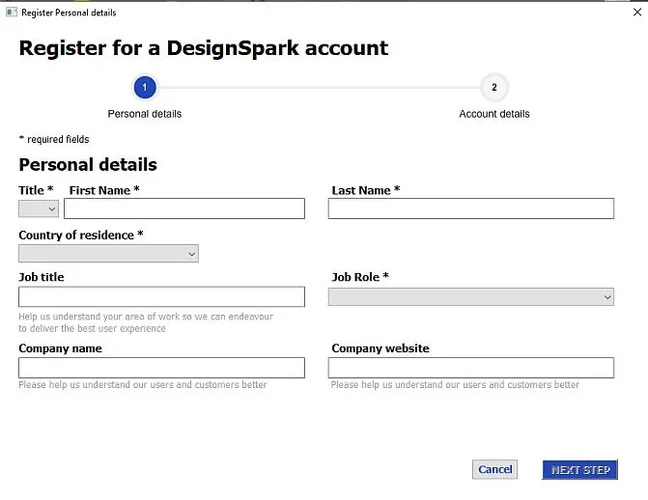The height and width of the screenshot is (500, 648).
Task: Close the Register Personal details window
Action: [637, 13]
